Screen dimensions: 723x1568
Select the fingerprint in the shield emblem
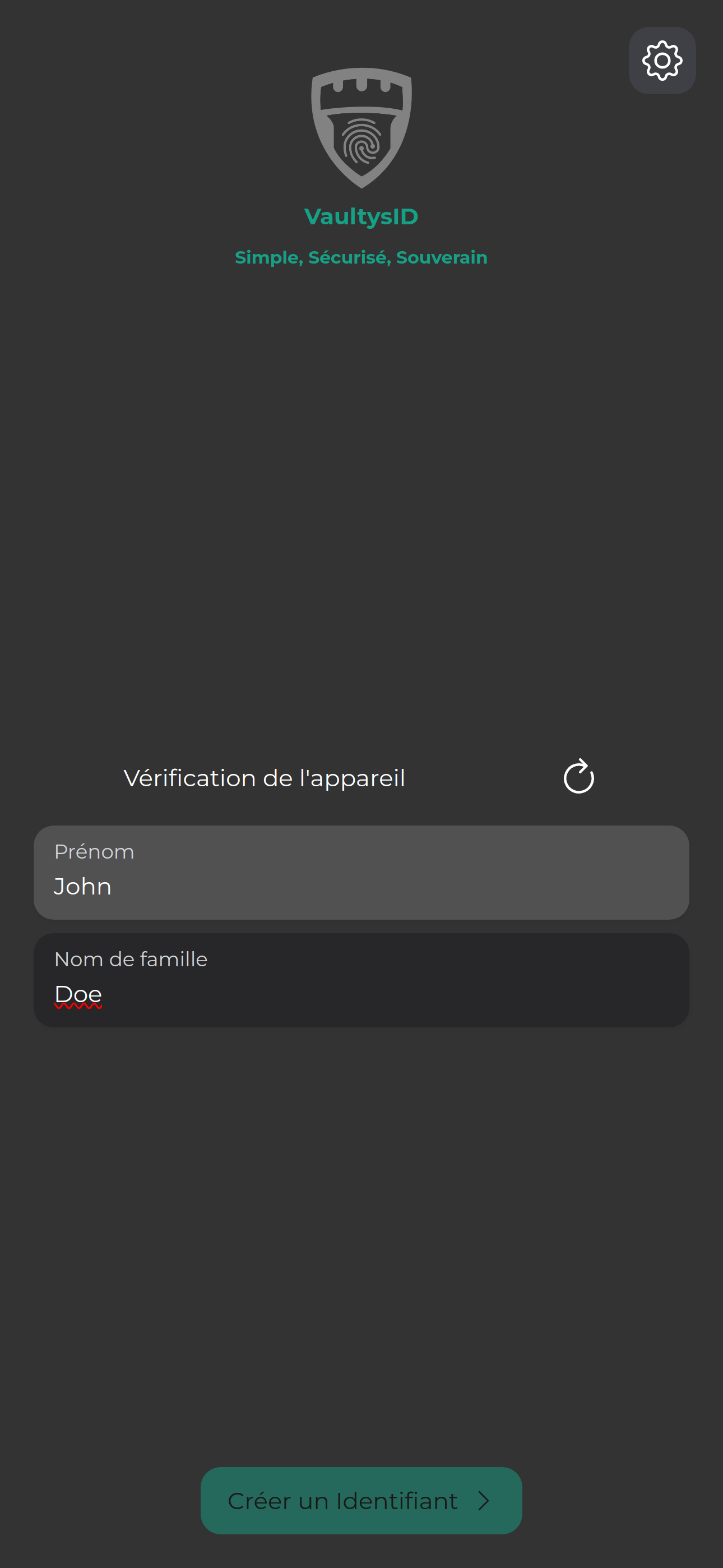[x=361, y=143]
